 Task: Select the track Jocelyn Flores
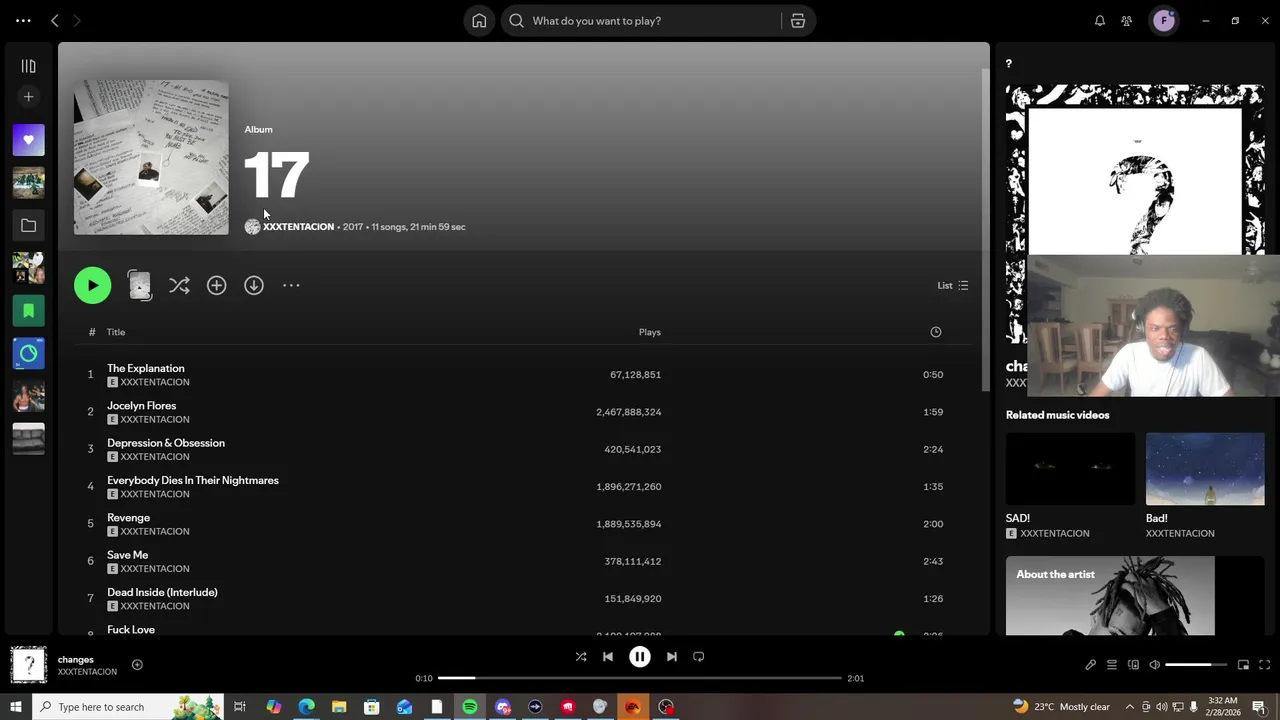tap(142, 405)
